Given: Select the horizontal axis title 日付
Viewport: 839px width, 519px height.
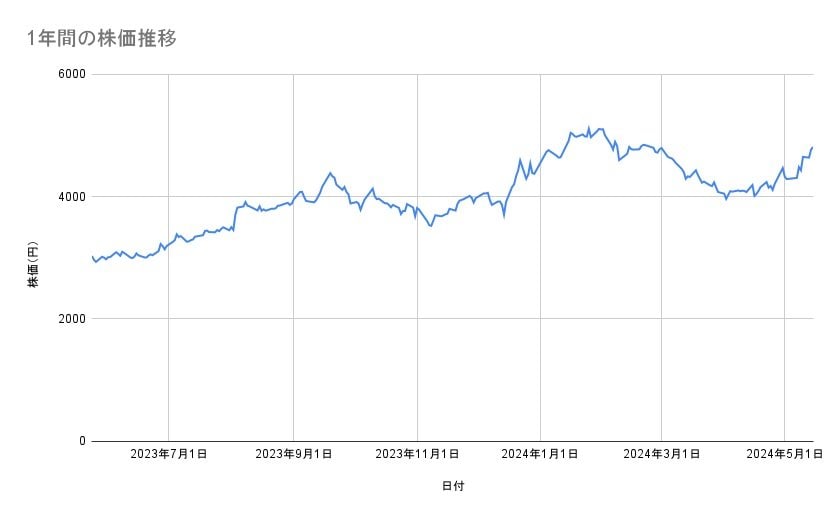Looking at the screenshot, I should 452,486.
